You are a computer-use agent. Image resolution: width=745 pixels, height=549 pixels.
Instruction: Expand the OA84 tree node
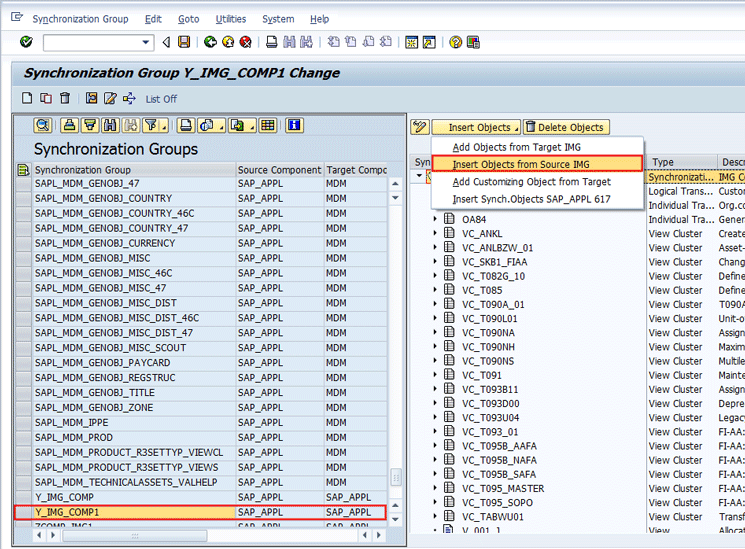(435, 219)
